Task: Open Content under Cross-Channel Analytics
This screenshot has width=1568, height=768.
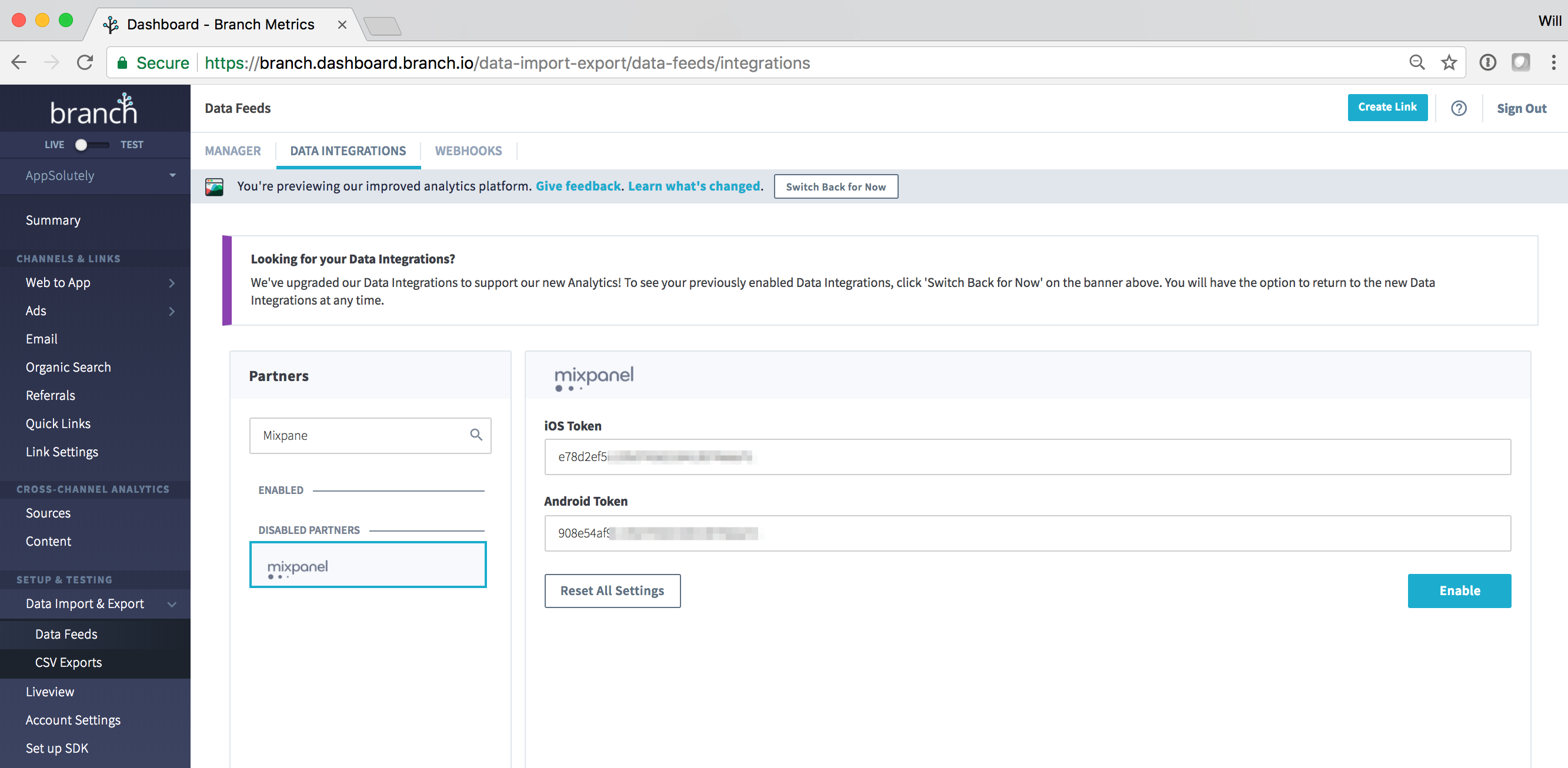Action: click(x=48, y=542)
